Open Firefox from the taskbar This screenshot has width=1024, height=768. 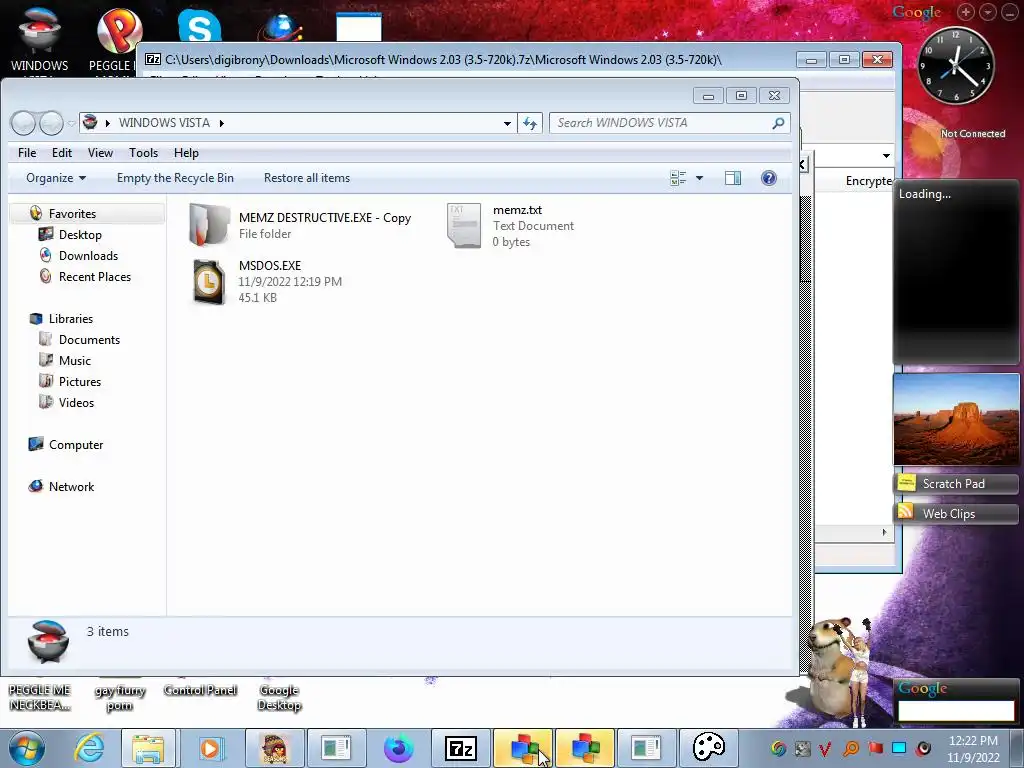[398, 748]
